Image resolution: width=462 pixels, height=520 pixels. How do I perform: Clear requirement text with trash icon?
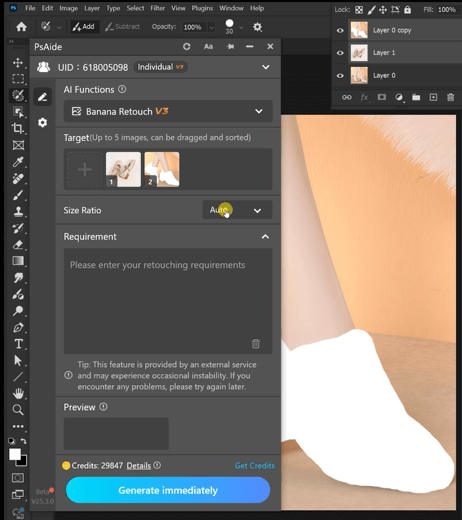(256, 344)
